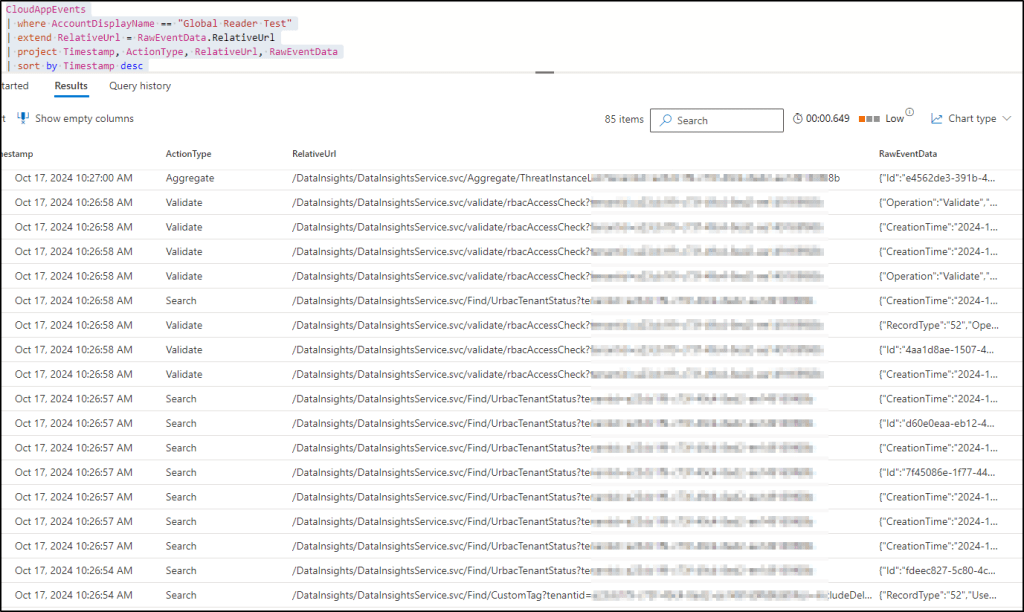Expand the Chart type dropdown chevron
Viewport: 1024px width, 612px height.
(1005, 119)
